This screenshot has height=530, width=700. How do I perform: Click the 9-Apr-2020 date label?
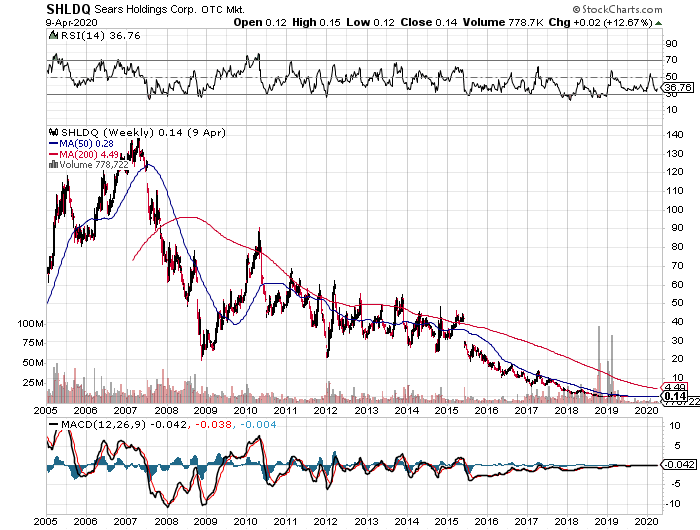(71, 22)
